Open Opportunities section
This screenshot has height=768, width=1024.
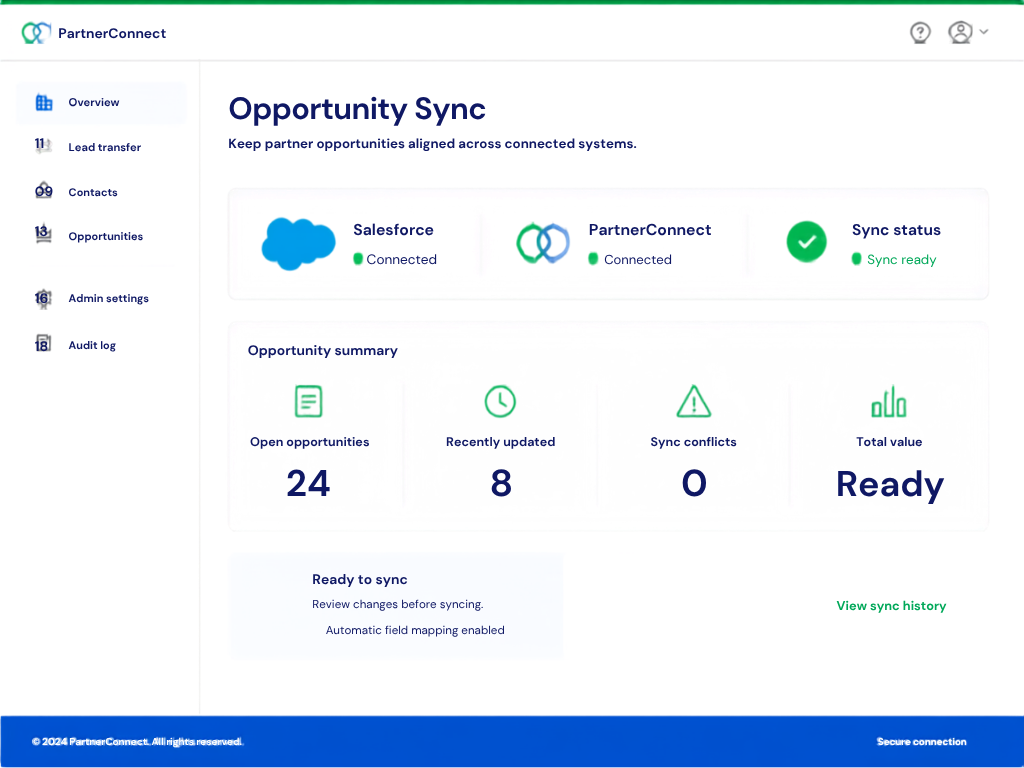coord(106,236)
